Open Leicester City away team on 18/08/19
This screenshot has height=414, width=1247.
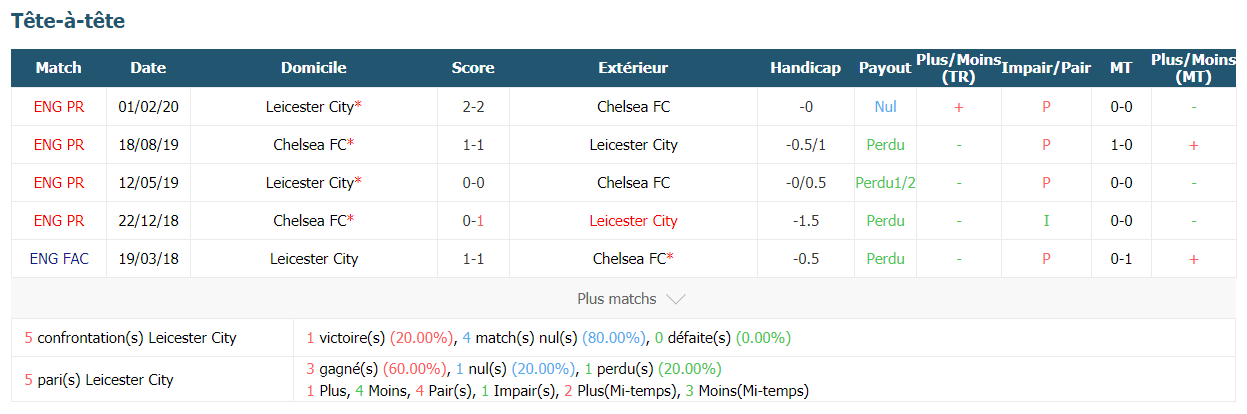pyautogui.click(x=633, y=145)
